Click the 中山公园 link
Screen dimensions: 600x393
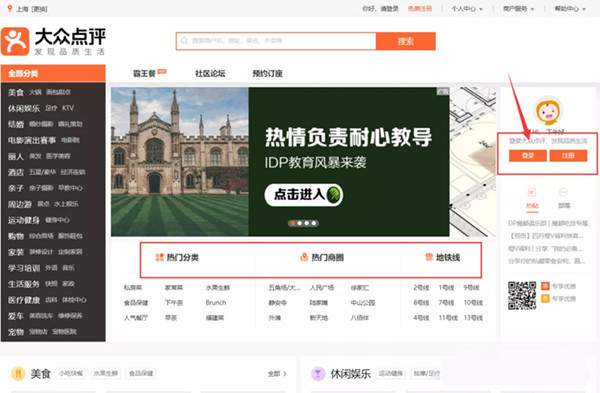coord(363,302)
